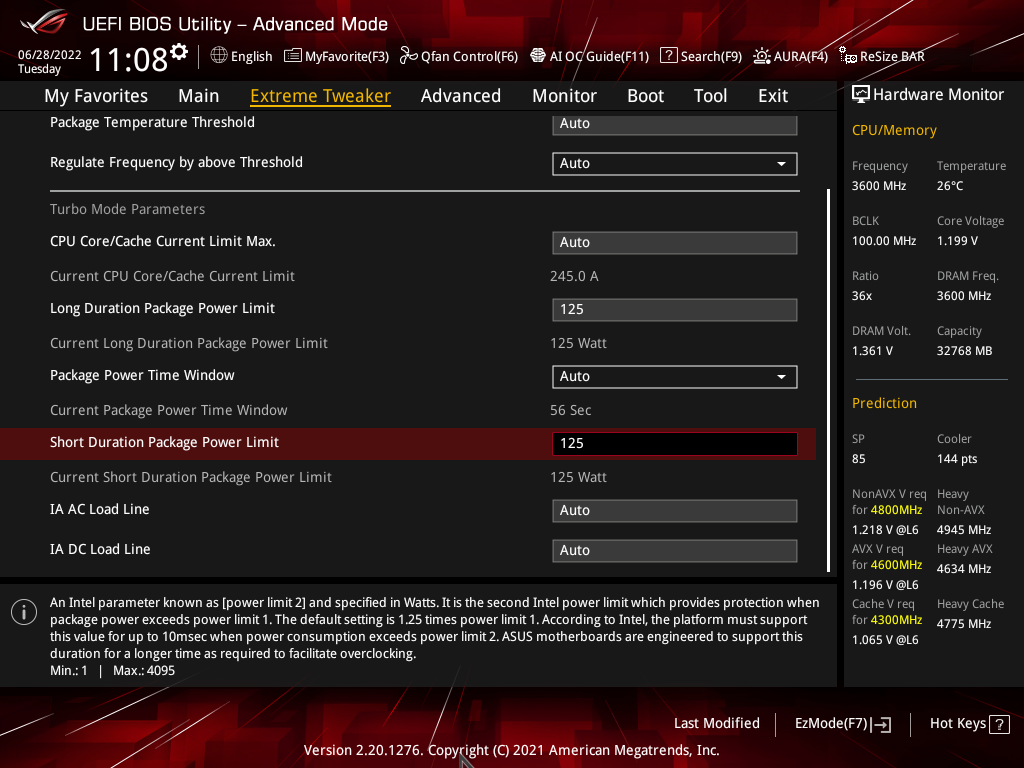The image size is (1024, 768).
Task: Open the time settings gear icon
Action: (179, 52)
